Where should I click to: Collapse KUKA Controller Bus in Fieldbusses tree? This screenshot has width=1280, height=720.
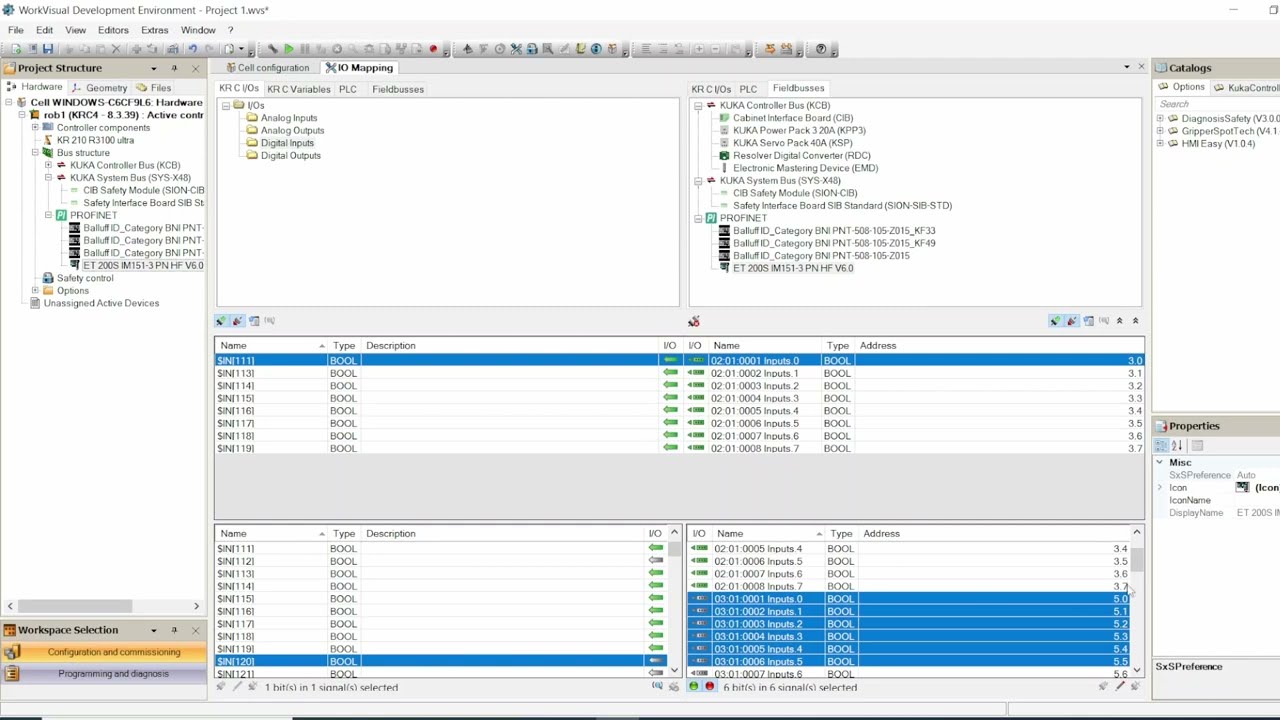[x=698, y=106]
